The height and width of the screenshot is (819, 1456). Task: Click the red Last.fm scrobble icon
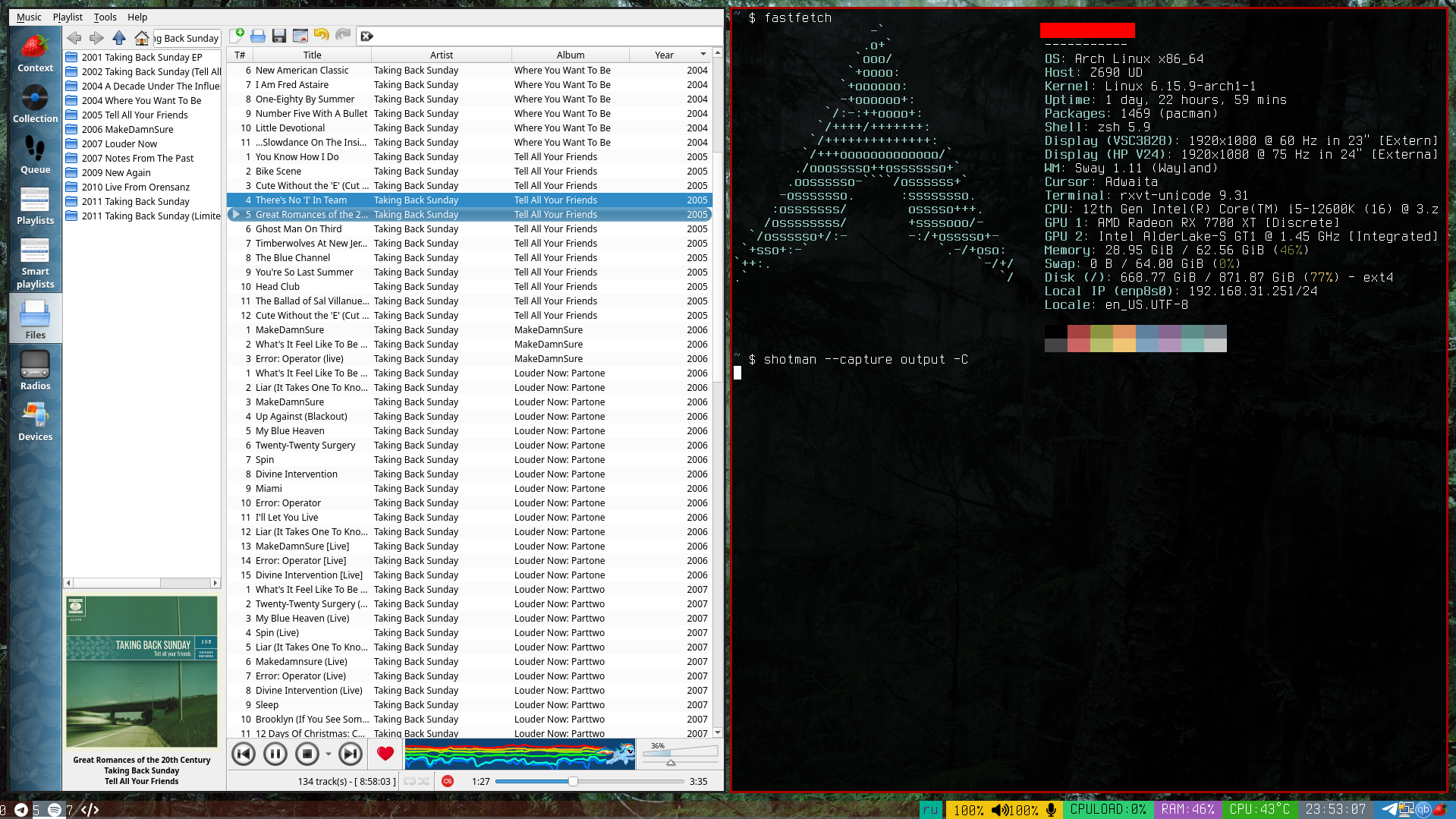point(448,781)
